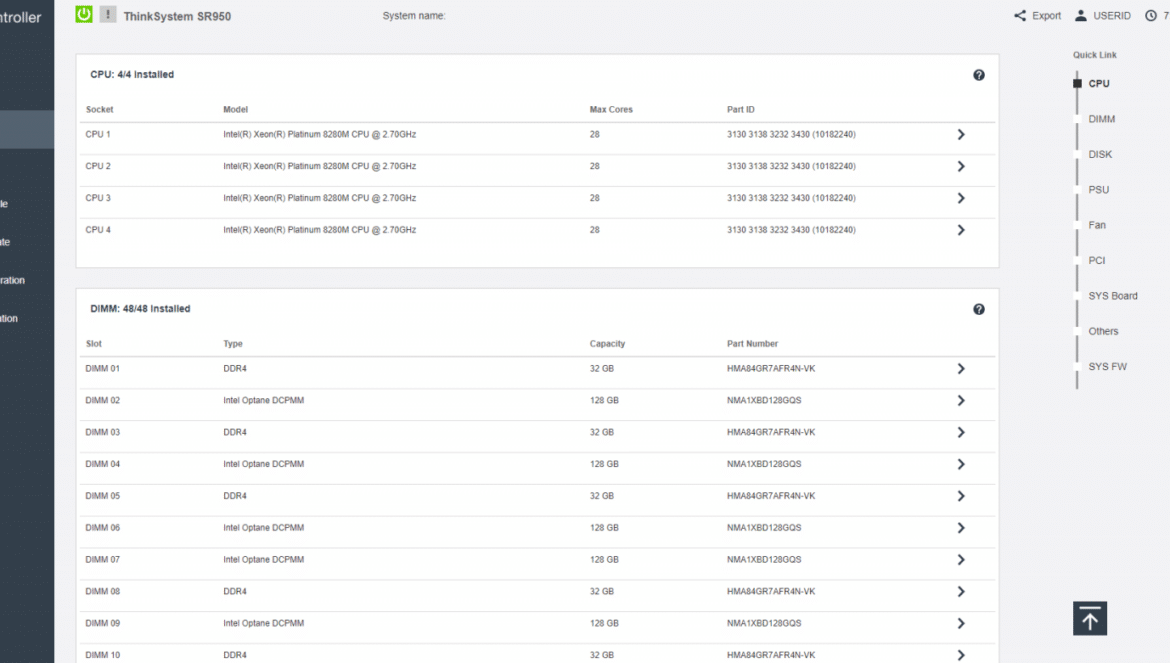Click the CPU 3 model text
This screenshot has width=1170, height=663.
(319, 198)
